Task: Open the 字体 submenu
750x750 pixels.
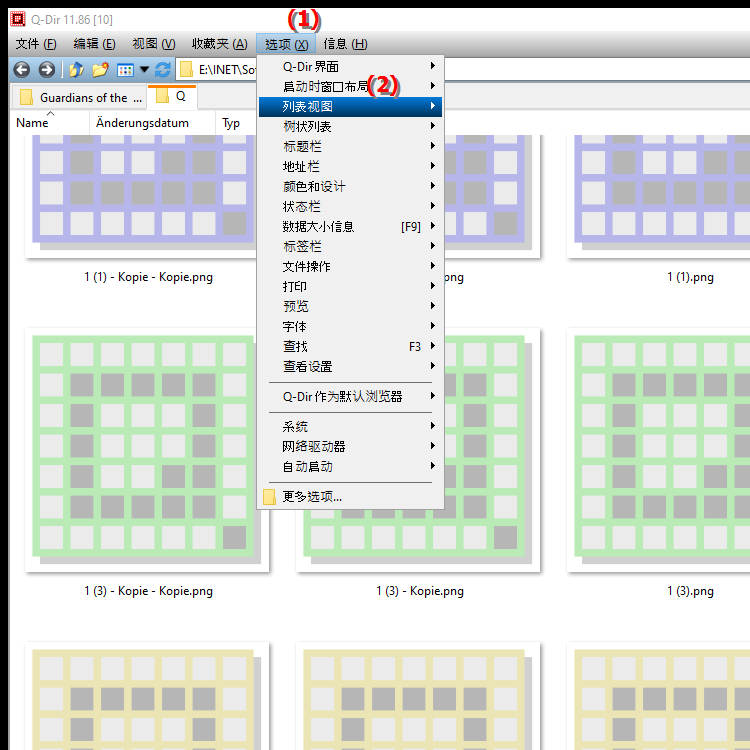Action: 350,327
